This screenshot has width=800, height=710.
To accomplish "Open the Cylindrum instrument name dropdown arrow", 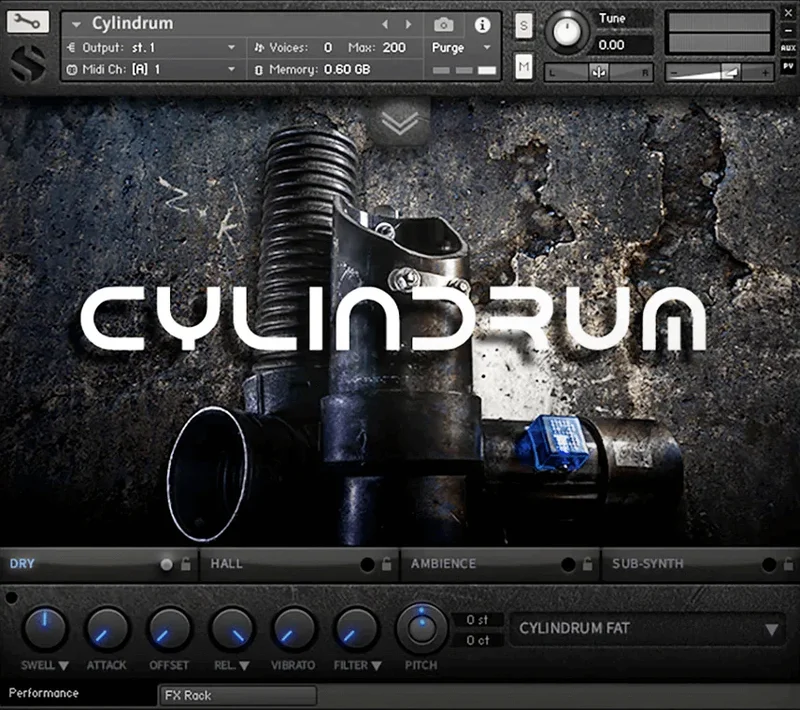I will 77,24.
